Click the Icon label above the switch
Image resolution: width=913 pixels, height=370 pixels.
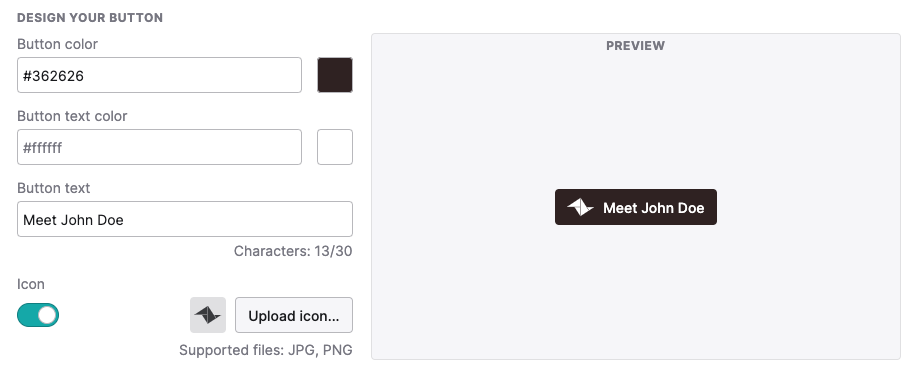[31, 284]
